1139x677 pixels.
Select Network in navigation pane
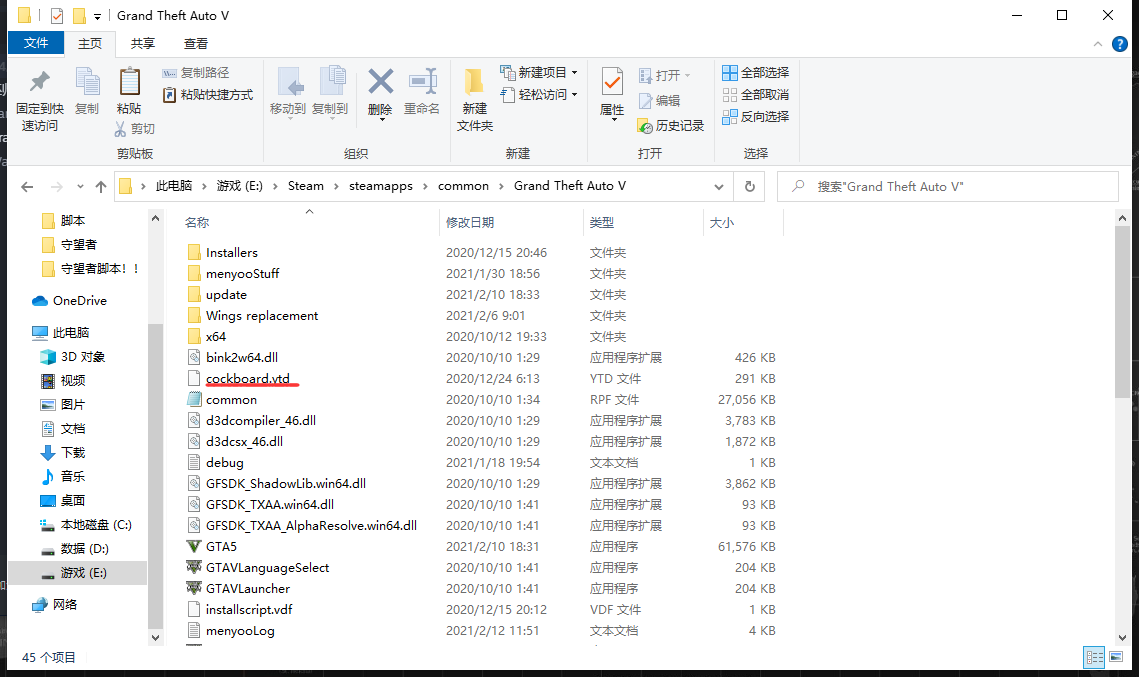[55, 604]
